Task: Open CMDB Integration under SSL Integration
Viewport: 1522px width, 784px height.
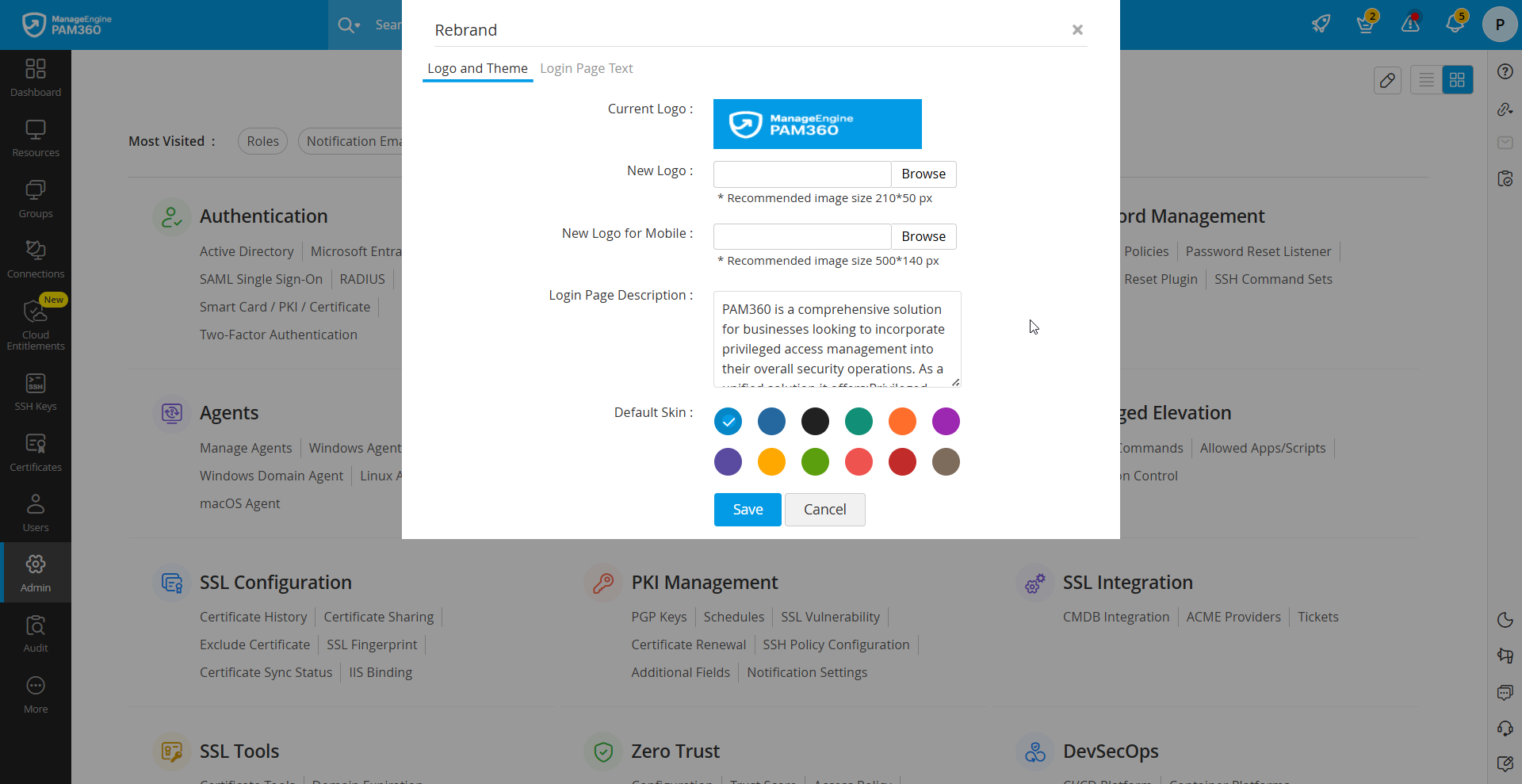Action: pyautogui.click(x=1116, y=617)
